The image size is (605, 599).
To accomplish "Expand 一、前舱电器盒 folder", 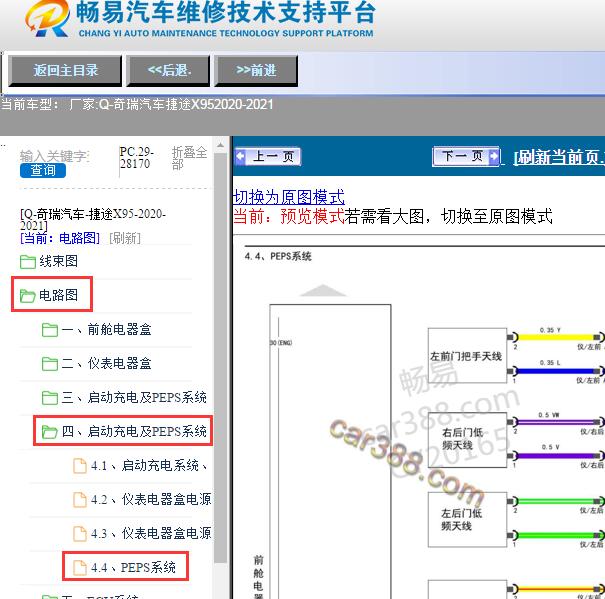I will [x=106, y=329].
